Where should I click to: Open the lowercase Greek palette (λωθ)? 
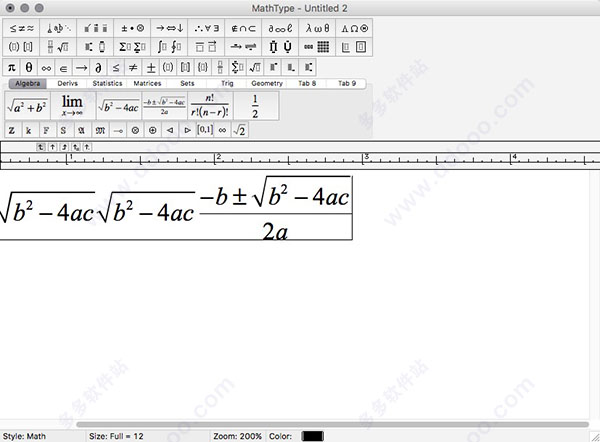pyautogui.click(x=317, y=28)
